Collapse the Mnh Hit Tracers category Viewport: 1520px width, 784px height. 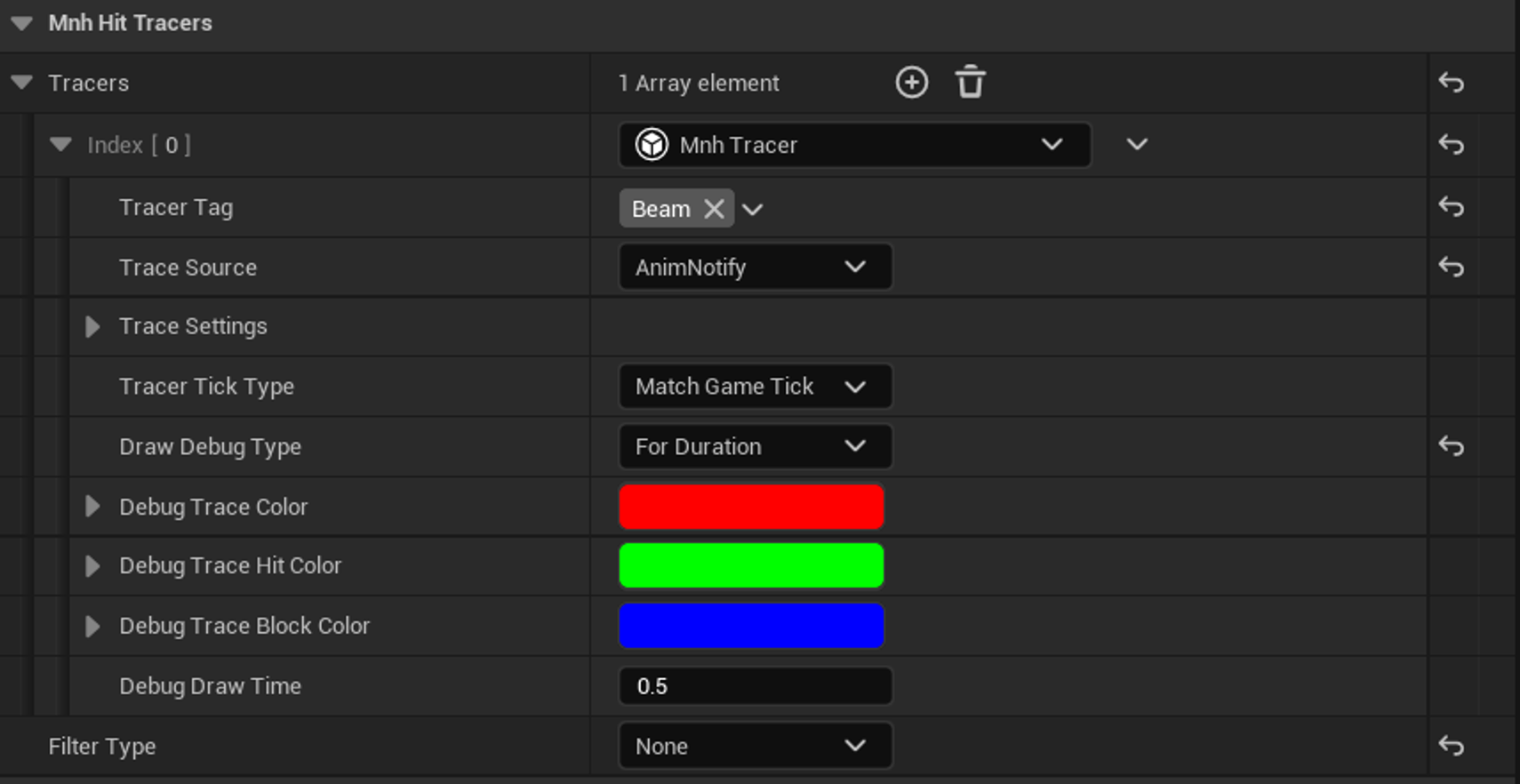(x=22, y=23)
